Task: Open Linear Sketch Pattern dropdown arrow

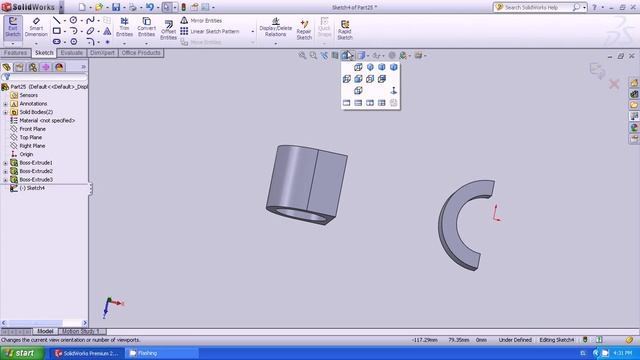Action: (x=253, y=31)
